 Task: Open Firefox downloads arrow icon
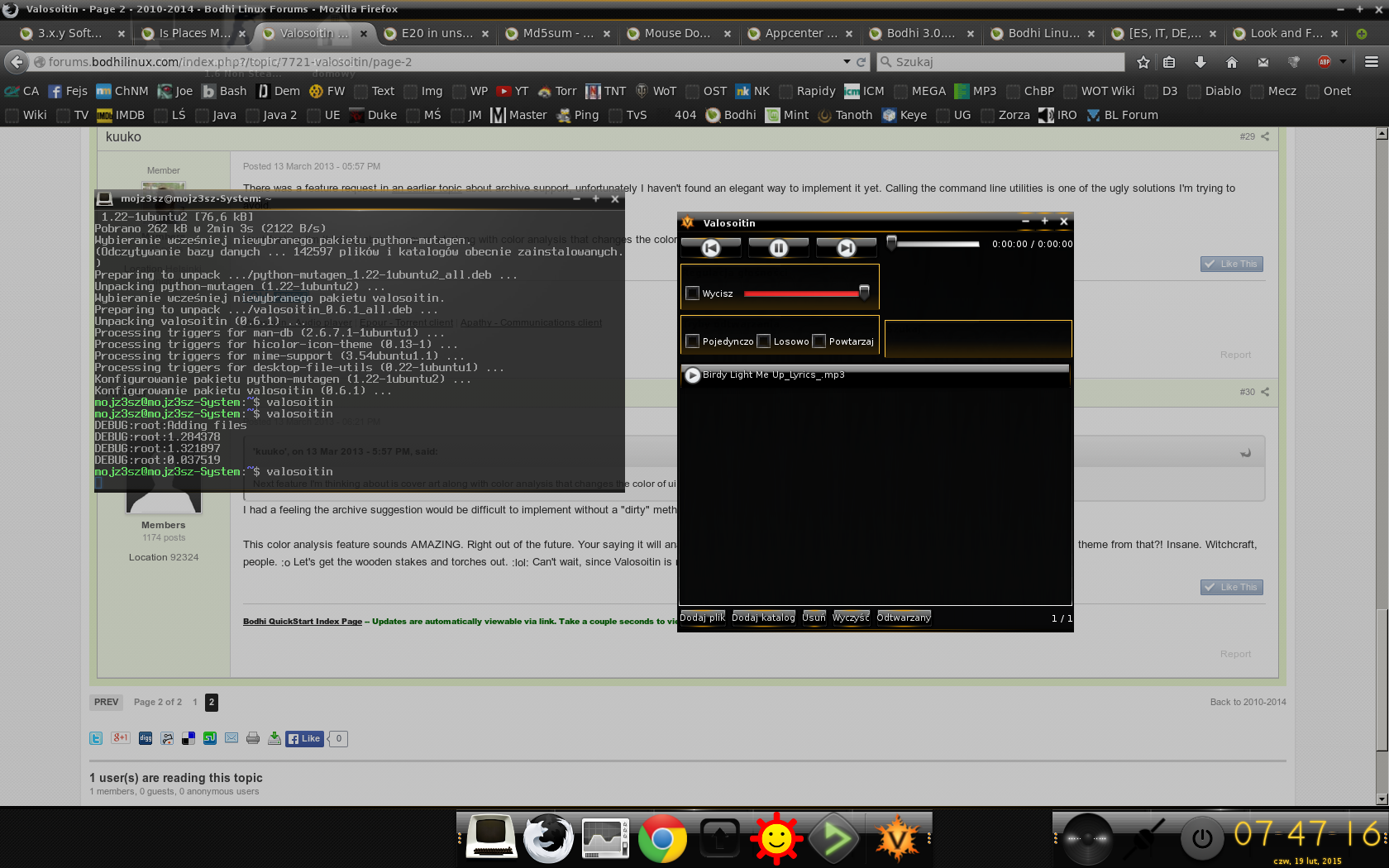(1200, 62)
